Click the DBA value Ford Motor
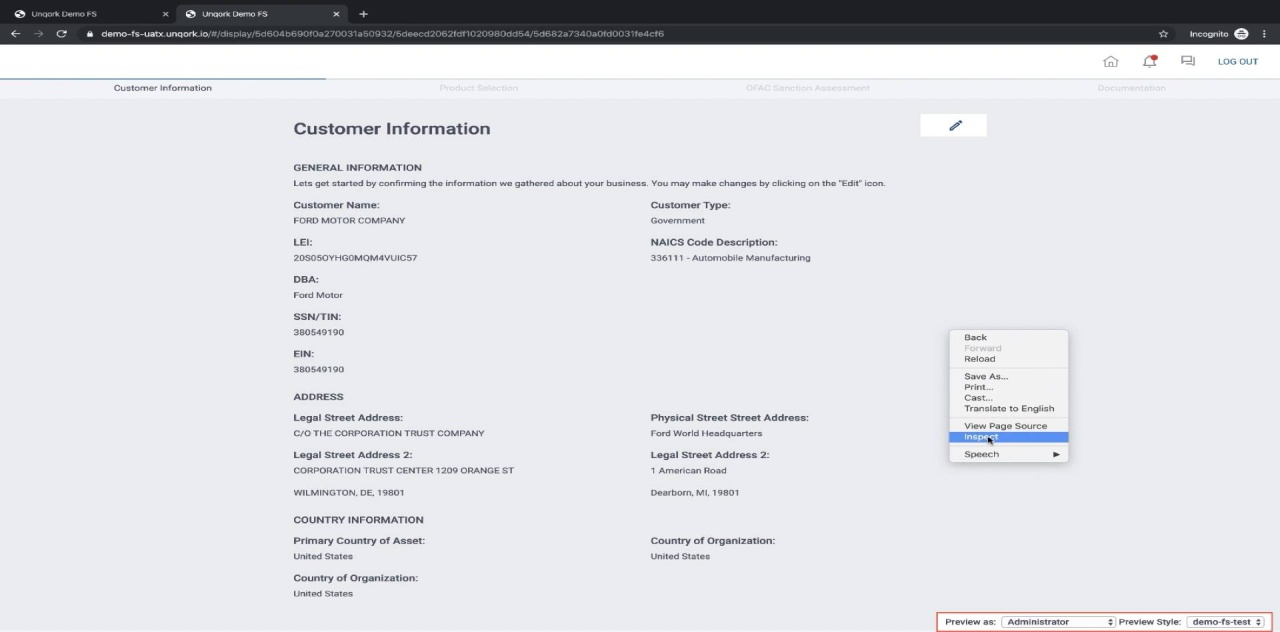Viewport: 1280px width, 632px height. point(318,295)
